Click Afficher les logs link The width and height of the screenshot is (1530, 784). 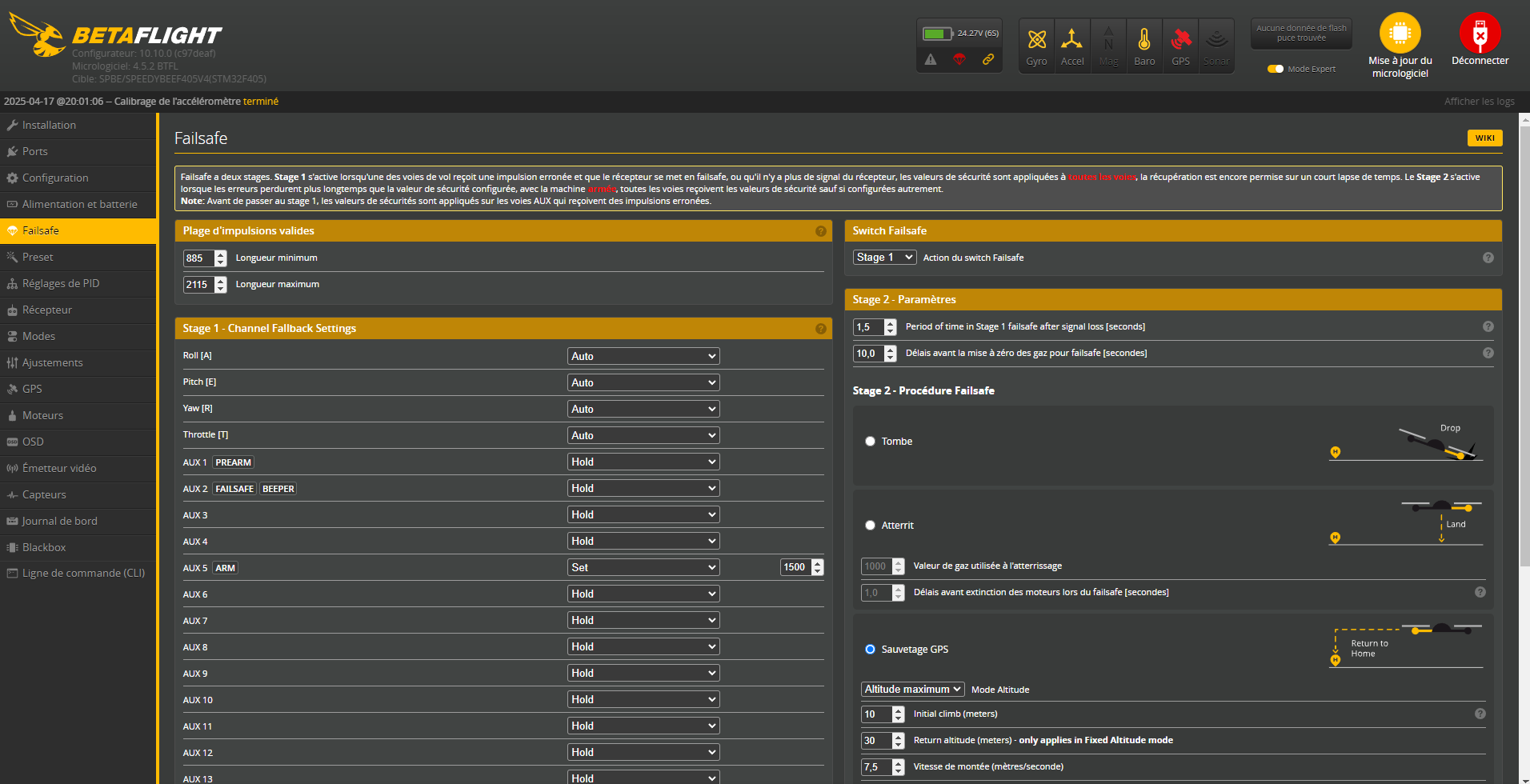coord(1479,102)
